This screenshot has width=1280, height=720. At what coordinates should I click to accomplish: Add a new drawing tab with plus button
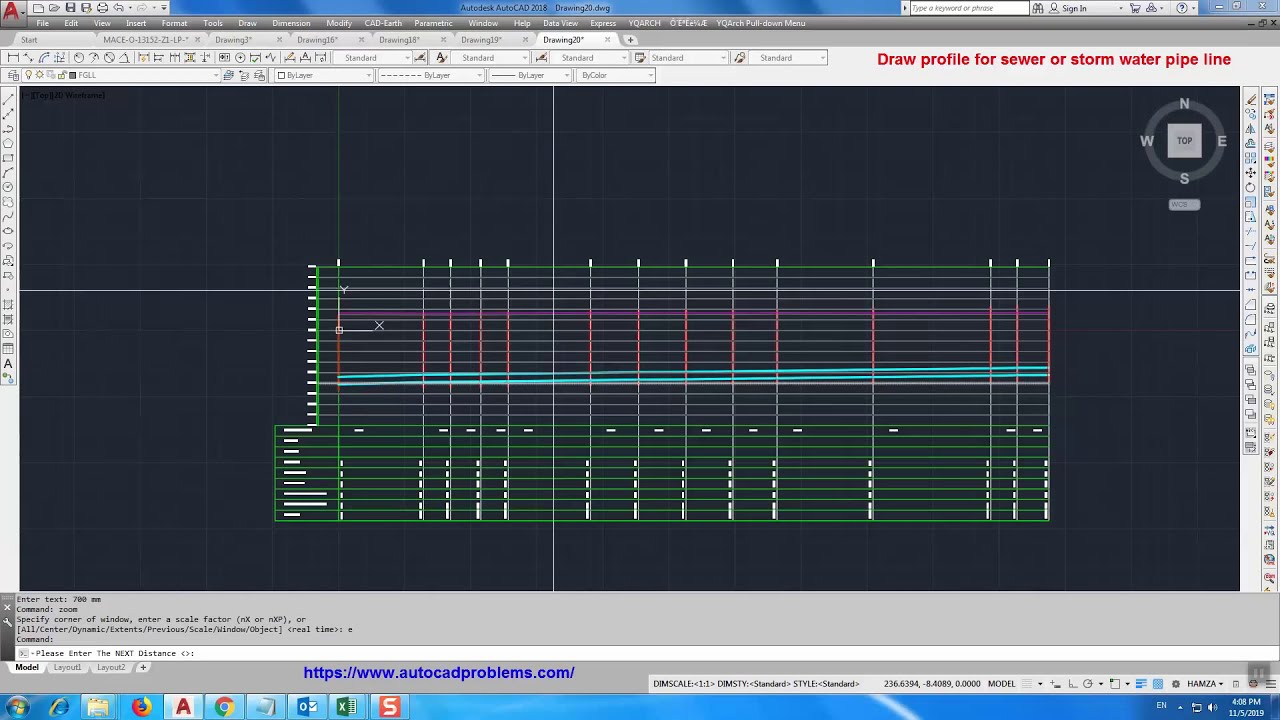(630, 40)
